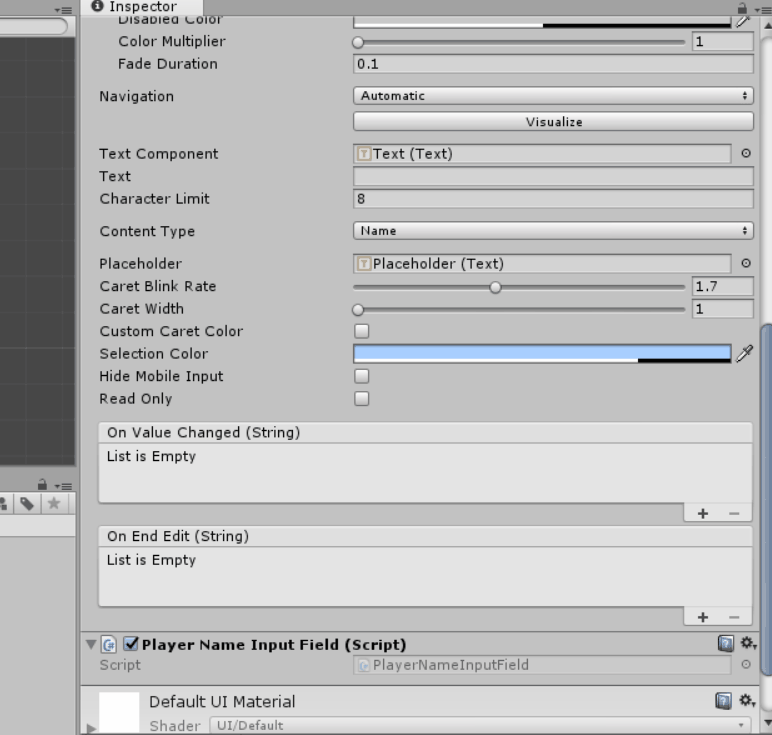The width and height of the screenshot is (772, 735).
Task: Click the Character Limit input field
Action: point(552,199)
